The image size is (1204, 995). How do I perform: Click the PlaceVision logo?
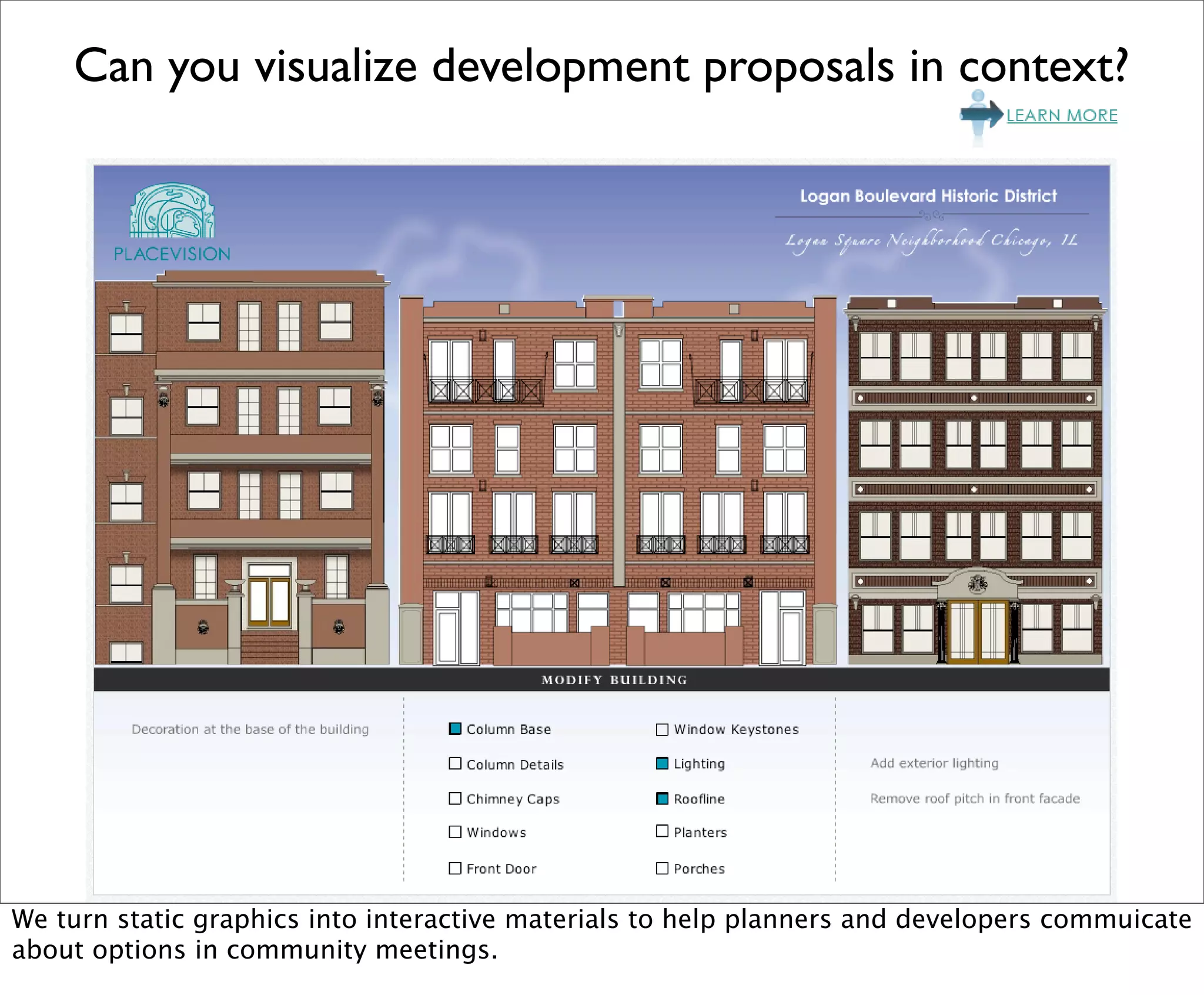point(172,222)
